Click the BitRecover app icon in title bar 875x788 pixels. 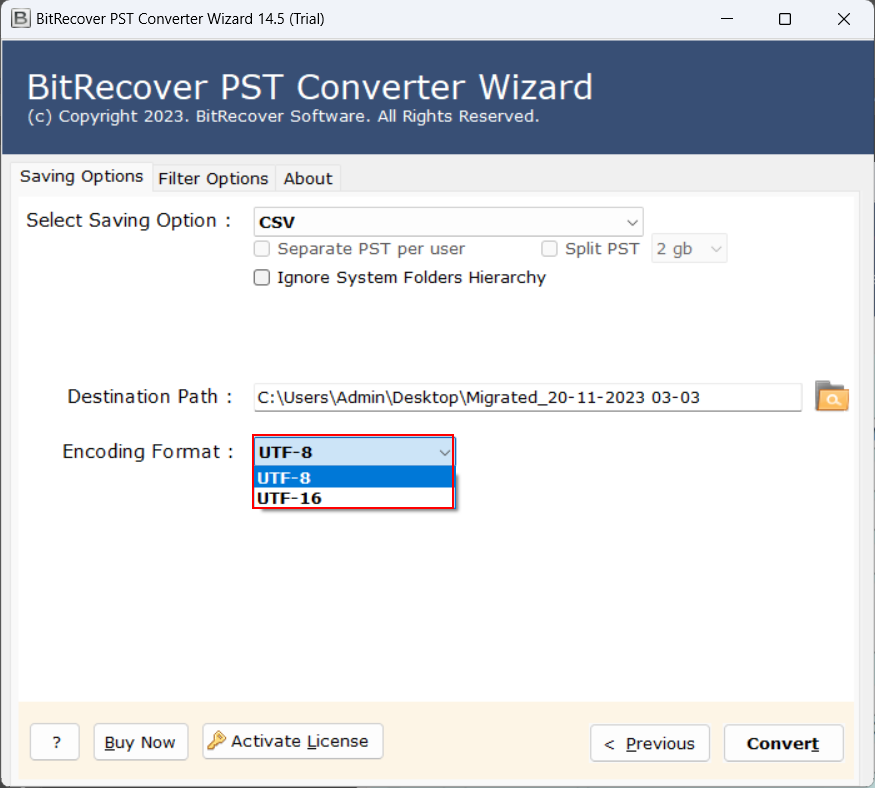pos(20,18)
